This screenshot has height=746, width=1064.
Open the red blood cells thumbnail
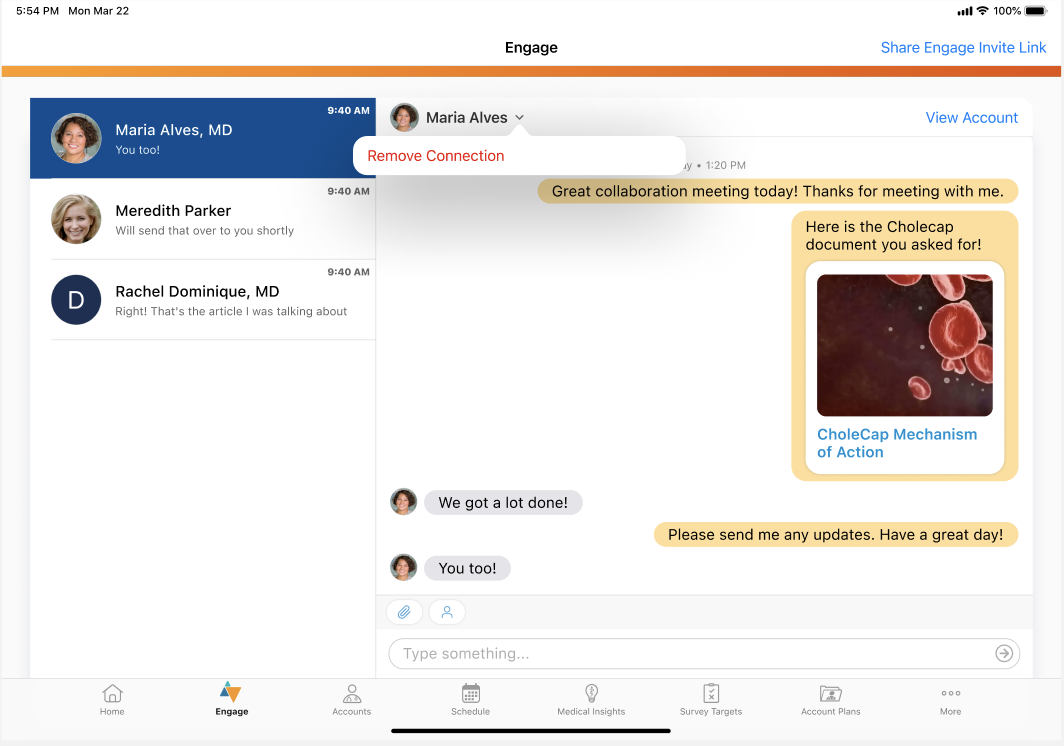pos(904,345)
